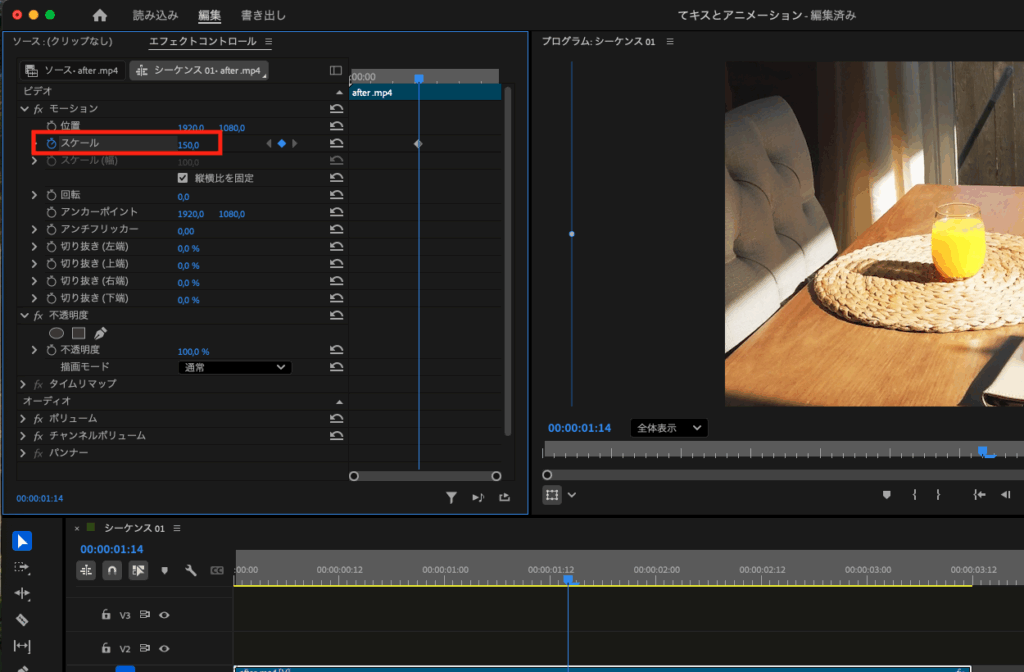Toggle animation stopwatch for 回転
Screen dimensions: 1024x672
tap(52, 196)
